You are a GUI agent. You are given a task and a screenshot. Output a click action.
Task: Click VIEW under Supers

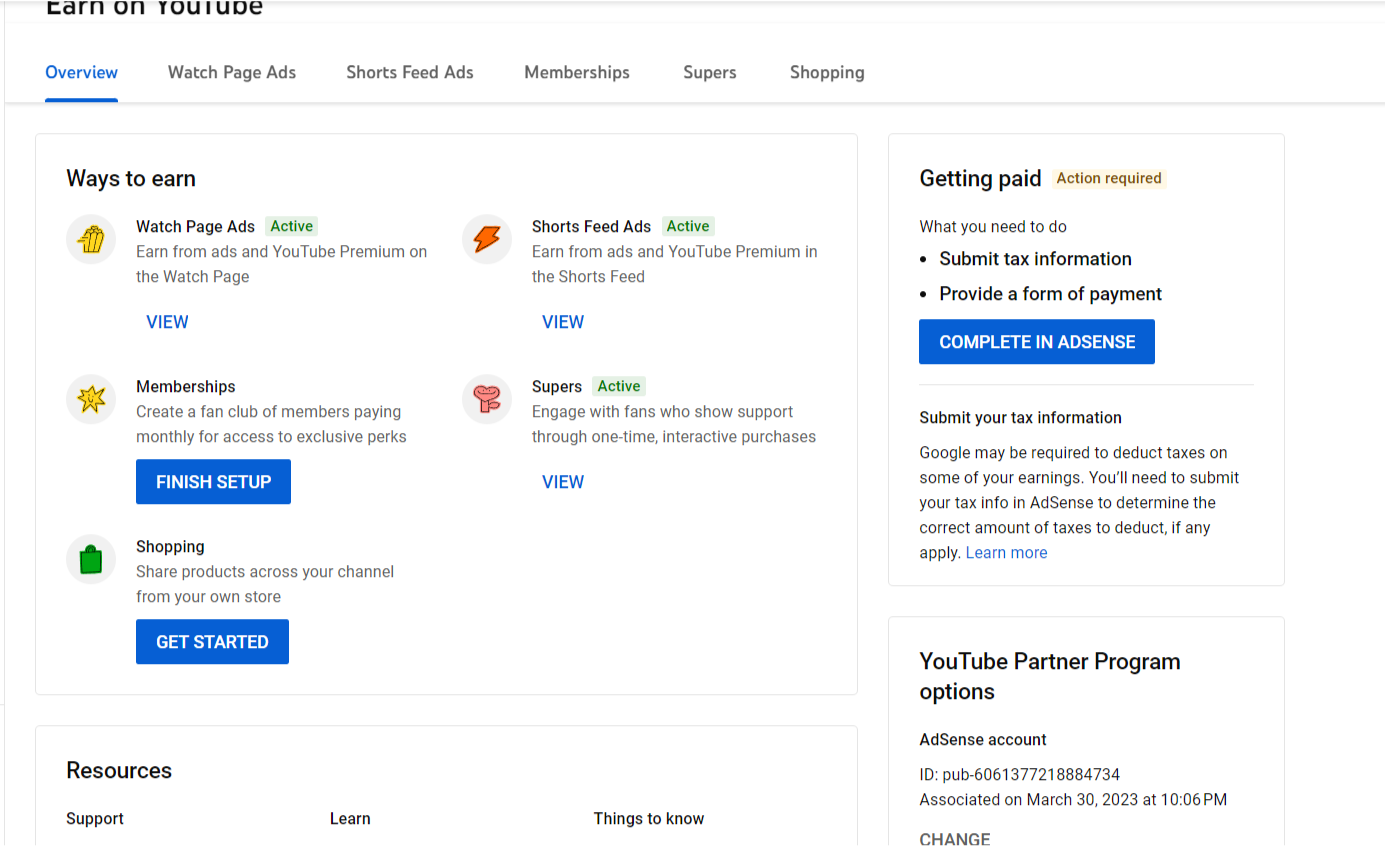click(563, 482)
